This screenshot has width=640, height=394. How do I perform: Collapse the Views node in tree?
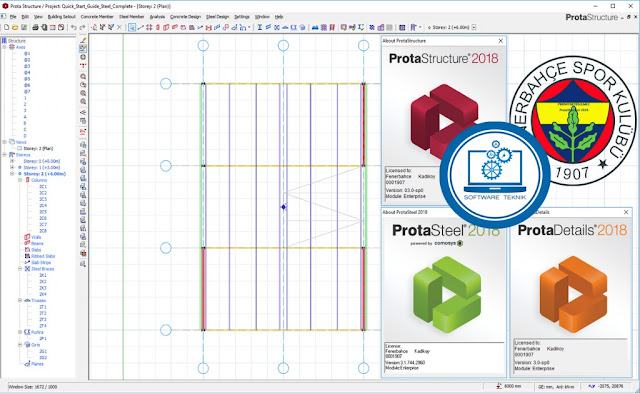tap(4, 142)
